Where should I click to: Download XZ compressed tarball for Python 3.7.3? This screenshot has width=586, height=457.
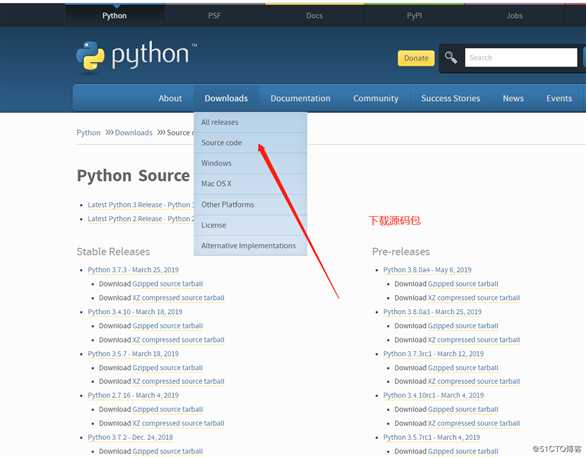coord(178,298)
